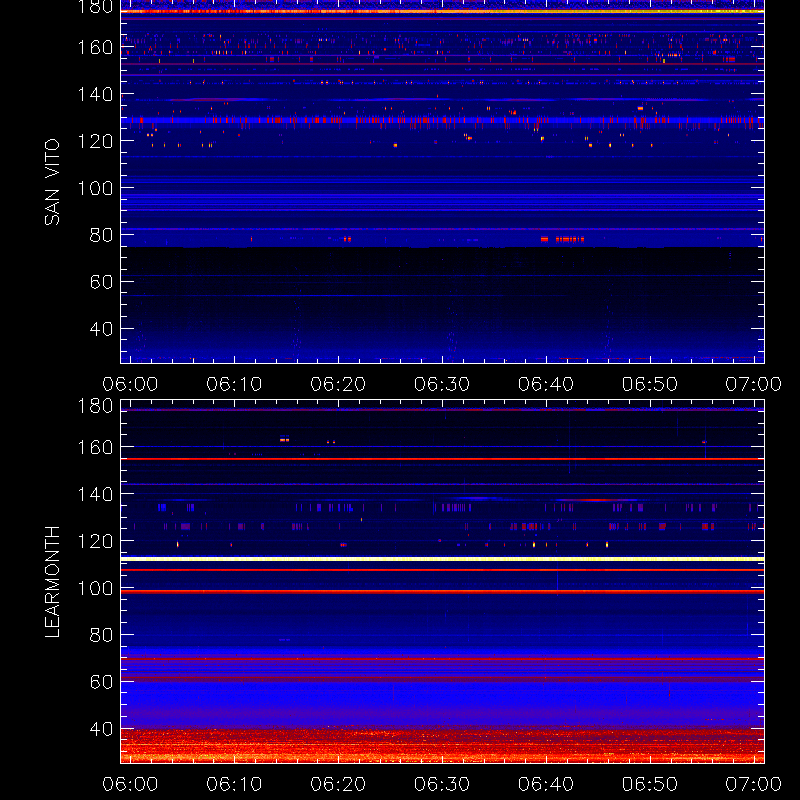
Task: Click the 60 tick label on Learmonth axis
Action: point(101,682)
